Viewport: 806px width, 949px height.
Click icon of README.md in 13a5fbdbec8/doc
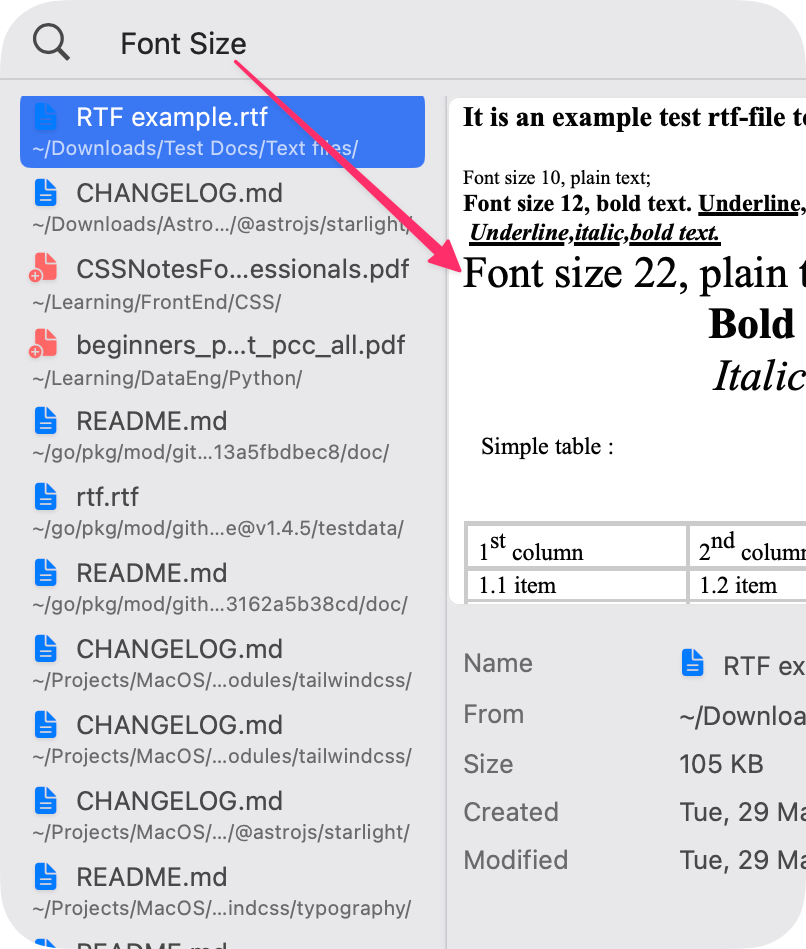[x=46, y=420]
